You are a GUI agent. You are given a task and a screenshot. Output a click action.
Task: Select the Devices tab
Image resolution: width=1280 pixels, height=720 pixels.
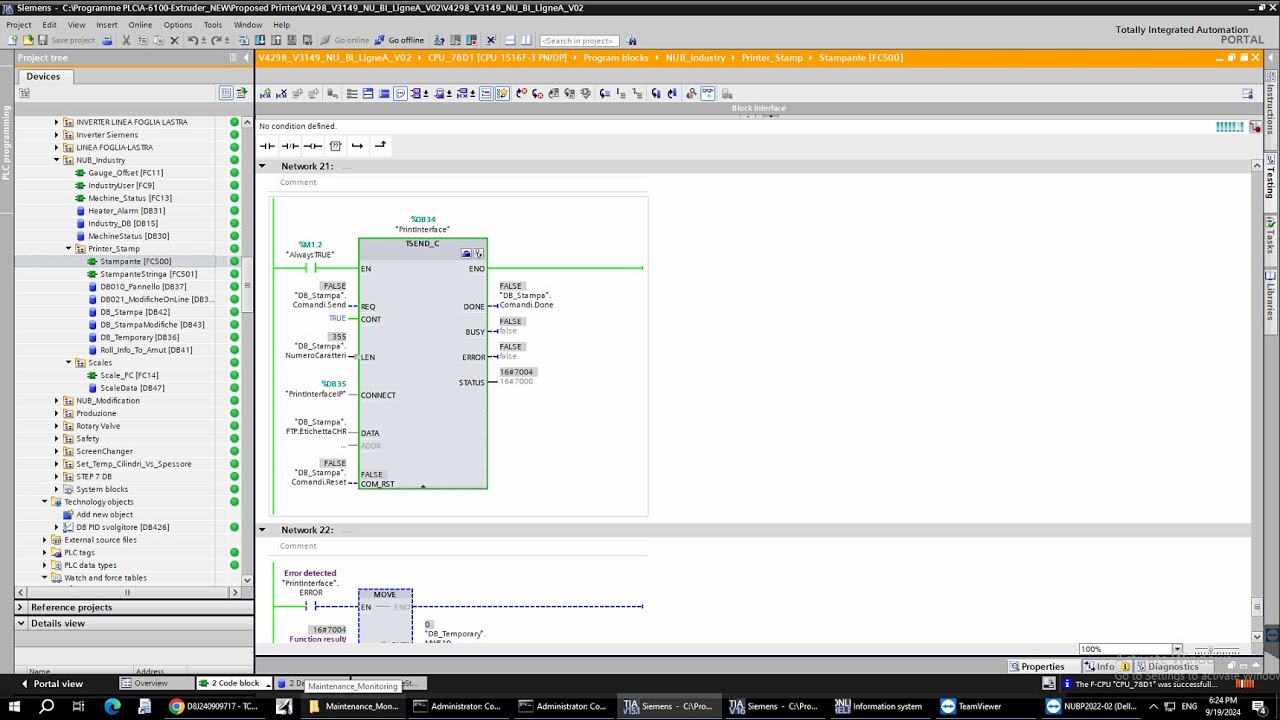click(43, 76)
